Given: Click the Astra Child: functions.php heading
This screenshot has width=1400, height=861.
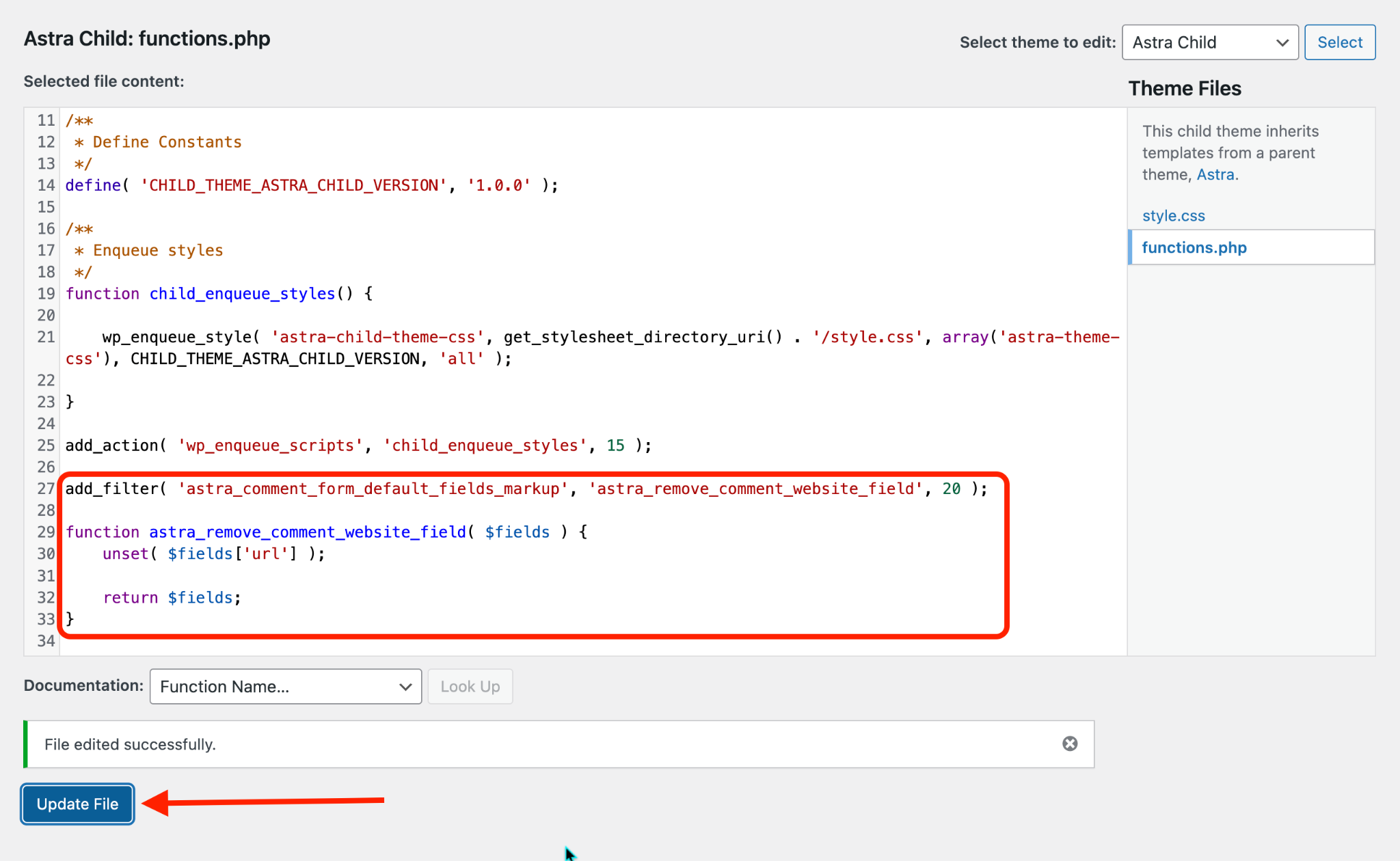Looking at the screenshot, I should [x=147, y=39].
